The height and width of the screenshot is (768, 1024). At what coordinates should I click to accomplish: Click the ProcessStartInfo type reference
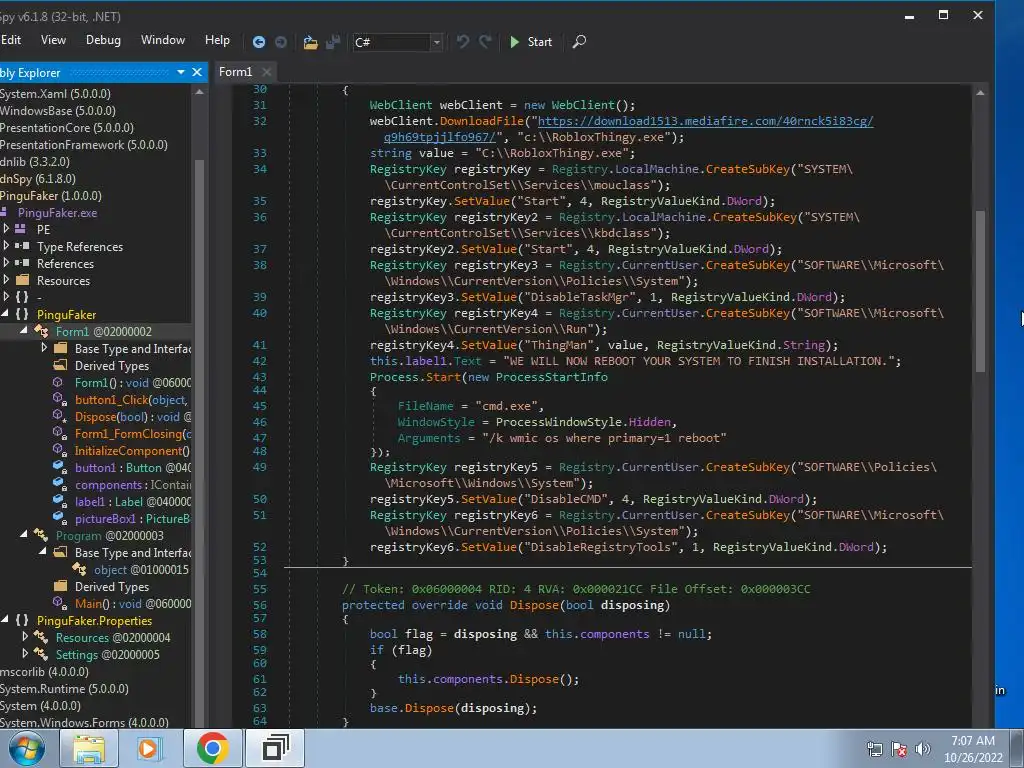click(552, 377)
